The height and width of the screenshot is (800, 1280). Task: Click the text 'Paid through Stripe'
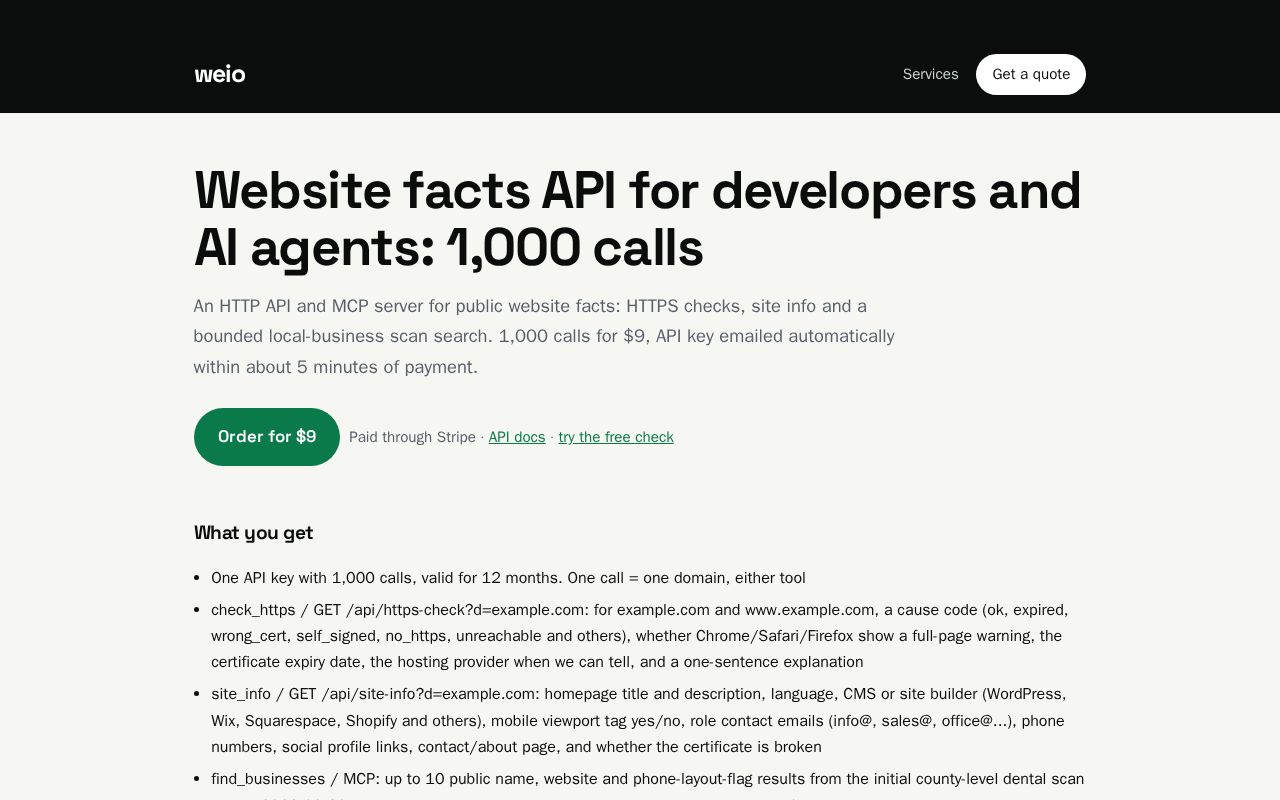tap(412, 437)
